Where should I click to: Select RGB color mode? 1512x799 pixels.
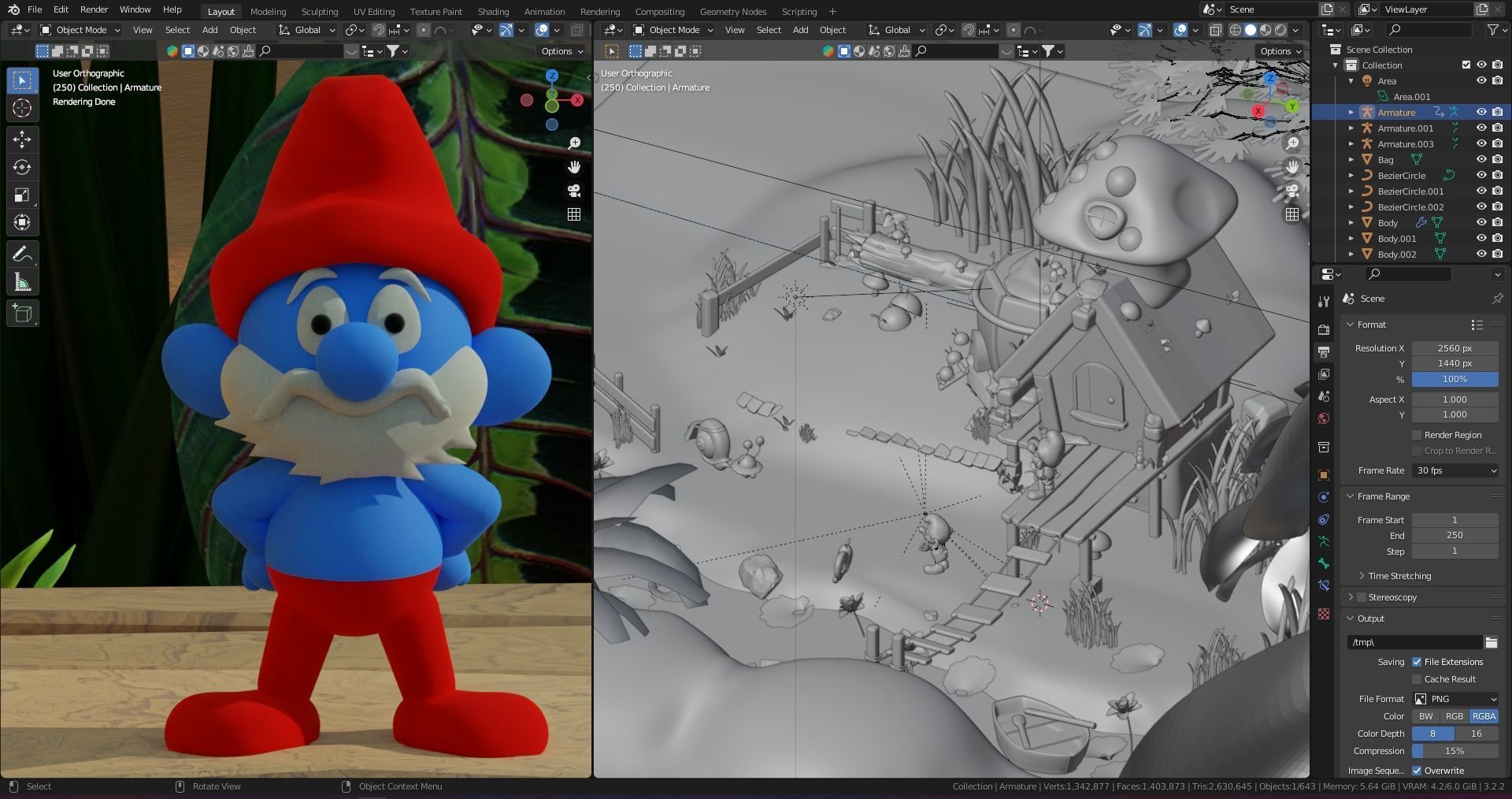[1455, 716]
